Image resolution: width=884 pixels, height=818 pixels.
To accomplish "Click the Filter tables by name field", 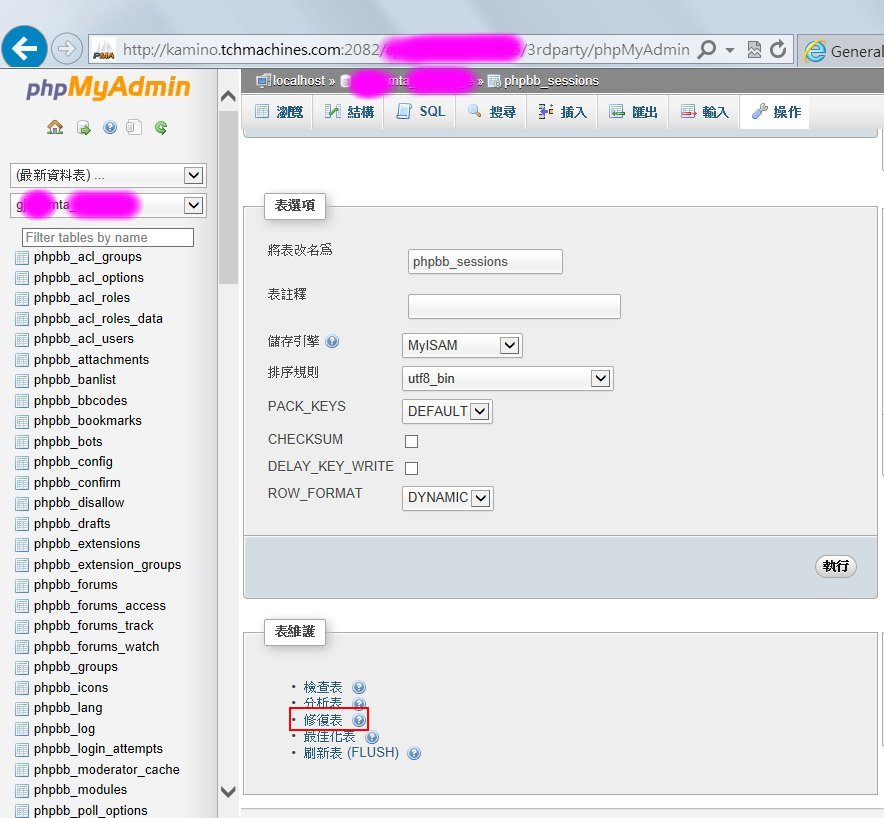I will pos(108,237).
